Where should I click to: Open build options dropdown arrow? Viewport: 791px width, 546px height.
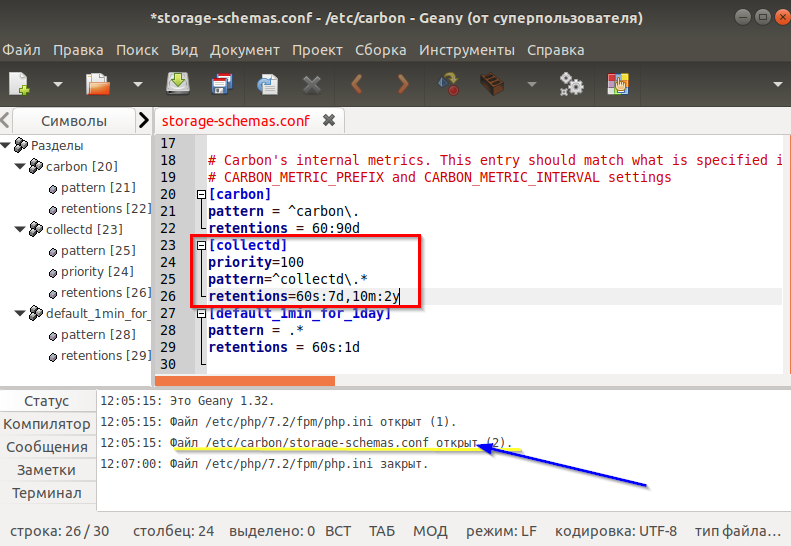point(532,84)
